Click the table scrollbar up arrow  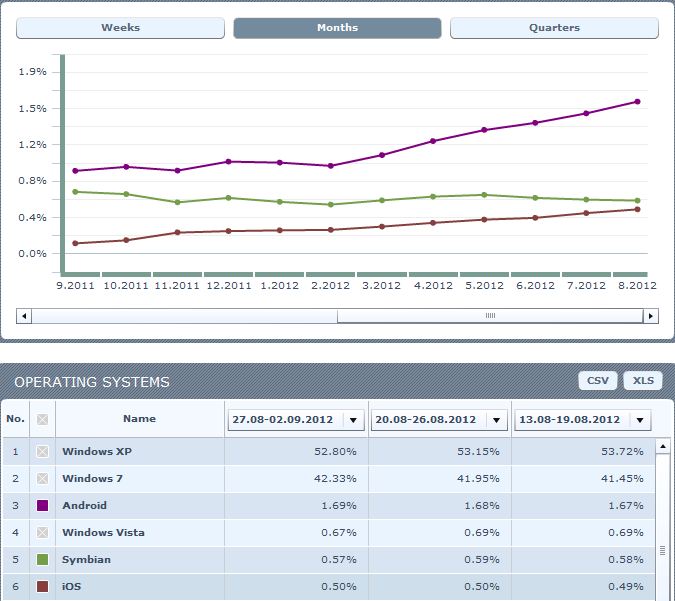(662, 446)
